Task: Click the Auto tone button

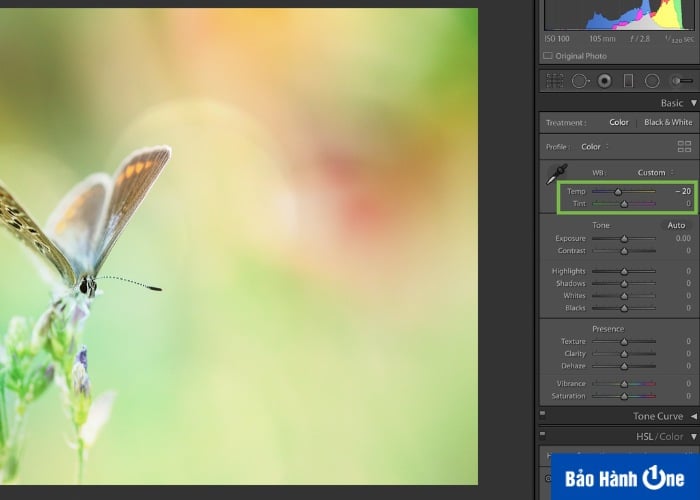Action: click(x=676, y=225)
